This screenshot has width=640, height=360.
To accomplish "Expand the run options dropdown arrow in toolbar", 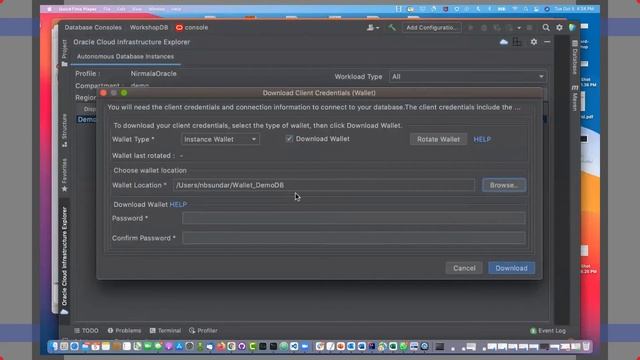I will 519,28.
